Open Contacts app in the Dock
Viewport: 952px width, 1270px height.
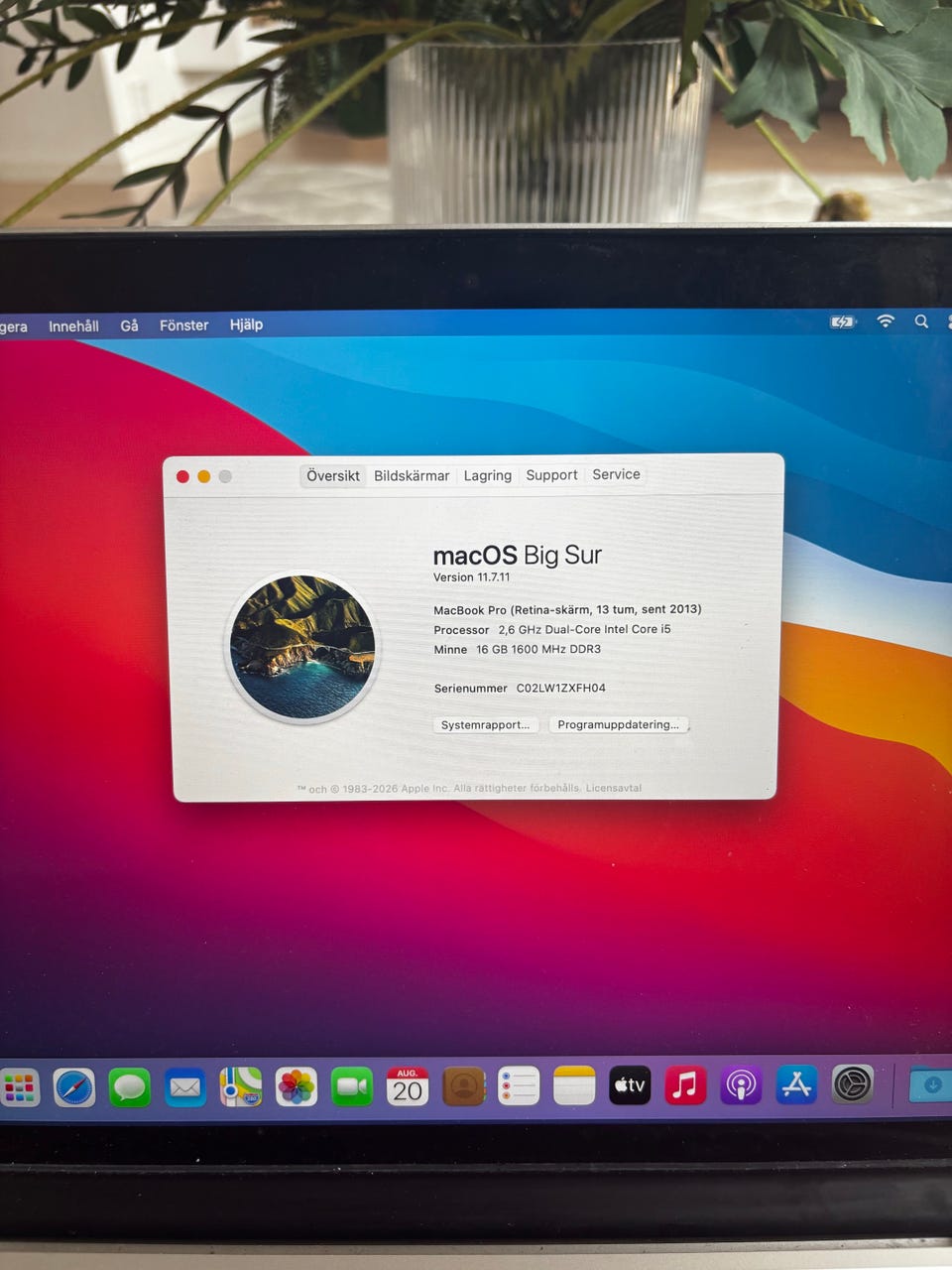pyautogui.click(x=463, y=1086)
